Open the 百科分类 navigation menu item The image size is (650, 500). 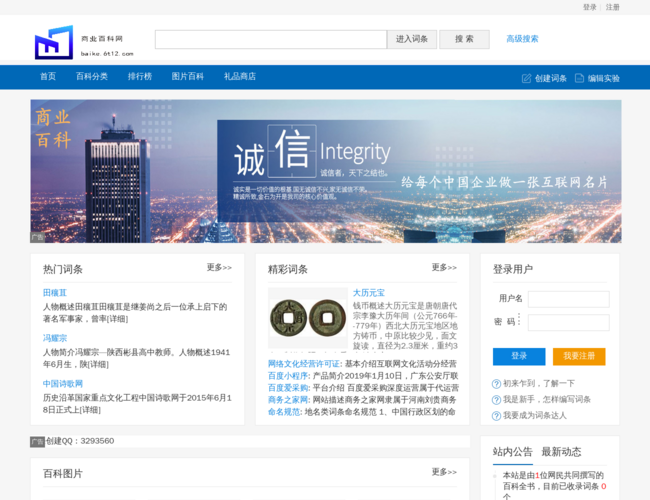click(92, 77)
